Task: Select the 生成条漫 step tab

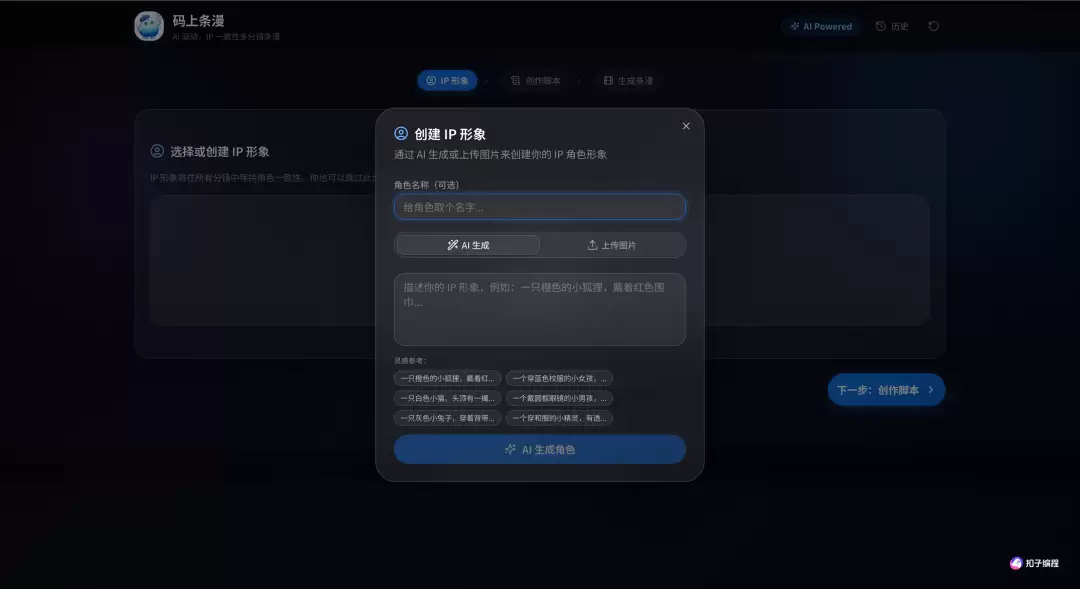Action: [628, 81]
